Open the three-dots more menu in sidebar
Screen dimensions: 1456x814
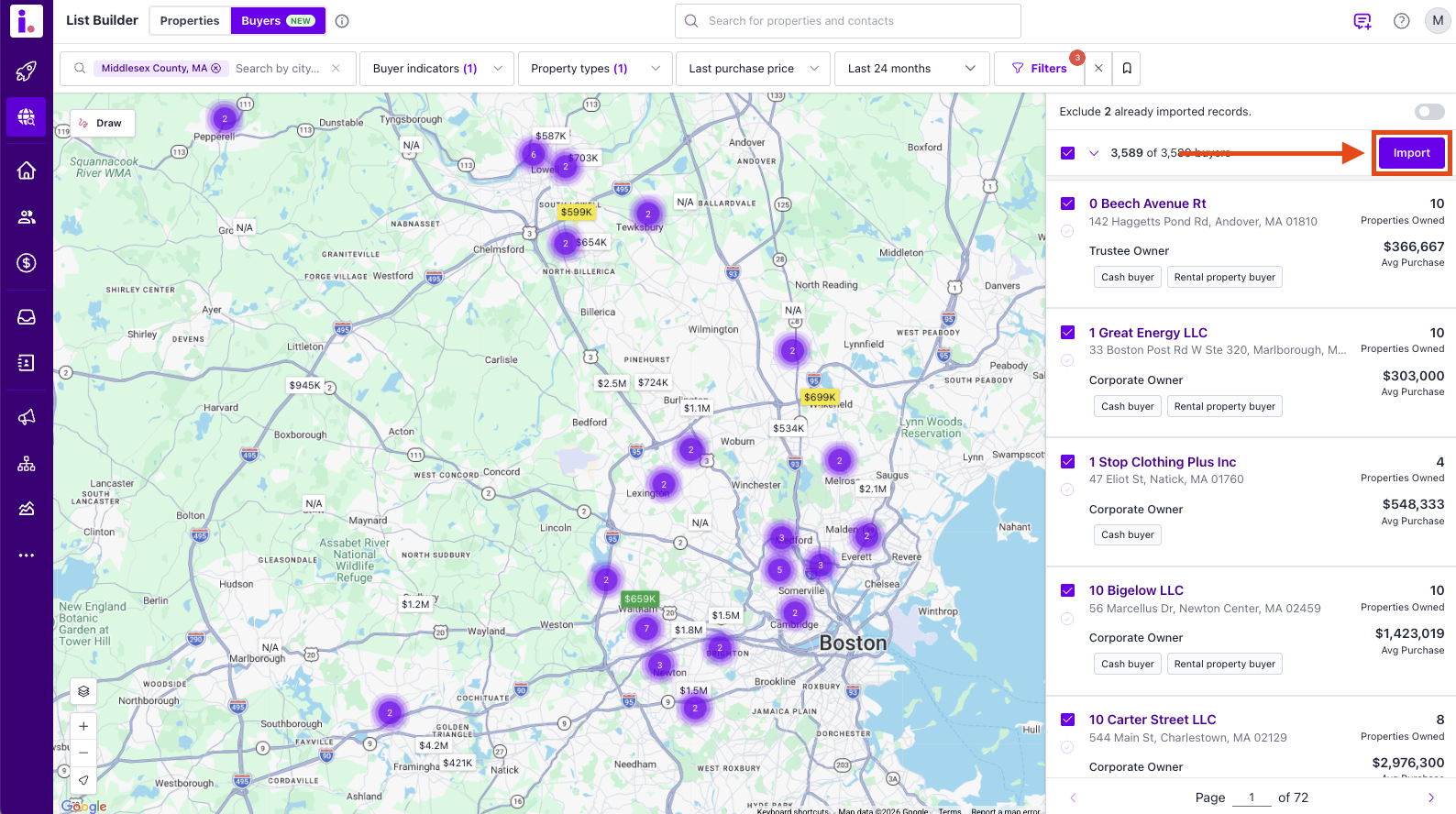[27, 555]
